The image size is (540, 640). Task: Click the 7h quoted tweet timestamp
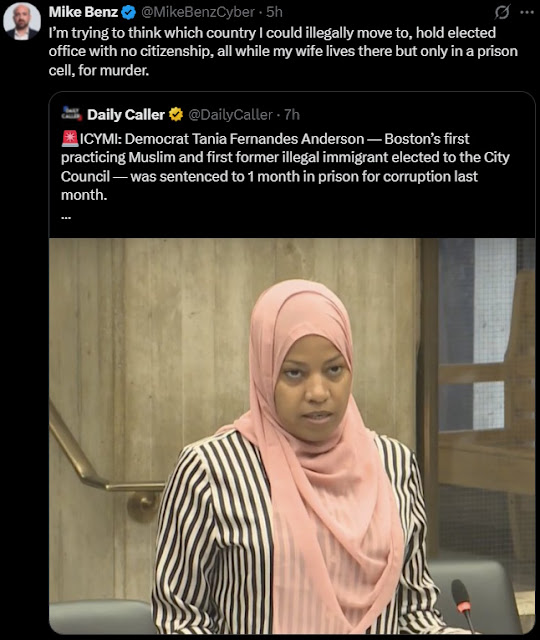[292, 115]
